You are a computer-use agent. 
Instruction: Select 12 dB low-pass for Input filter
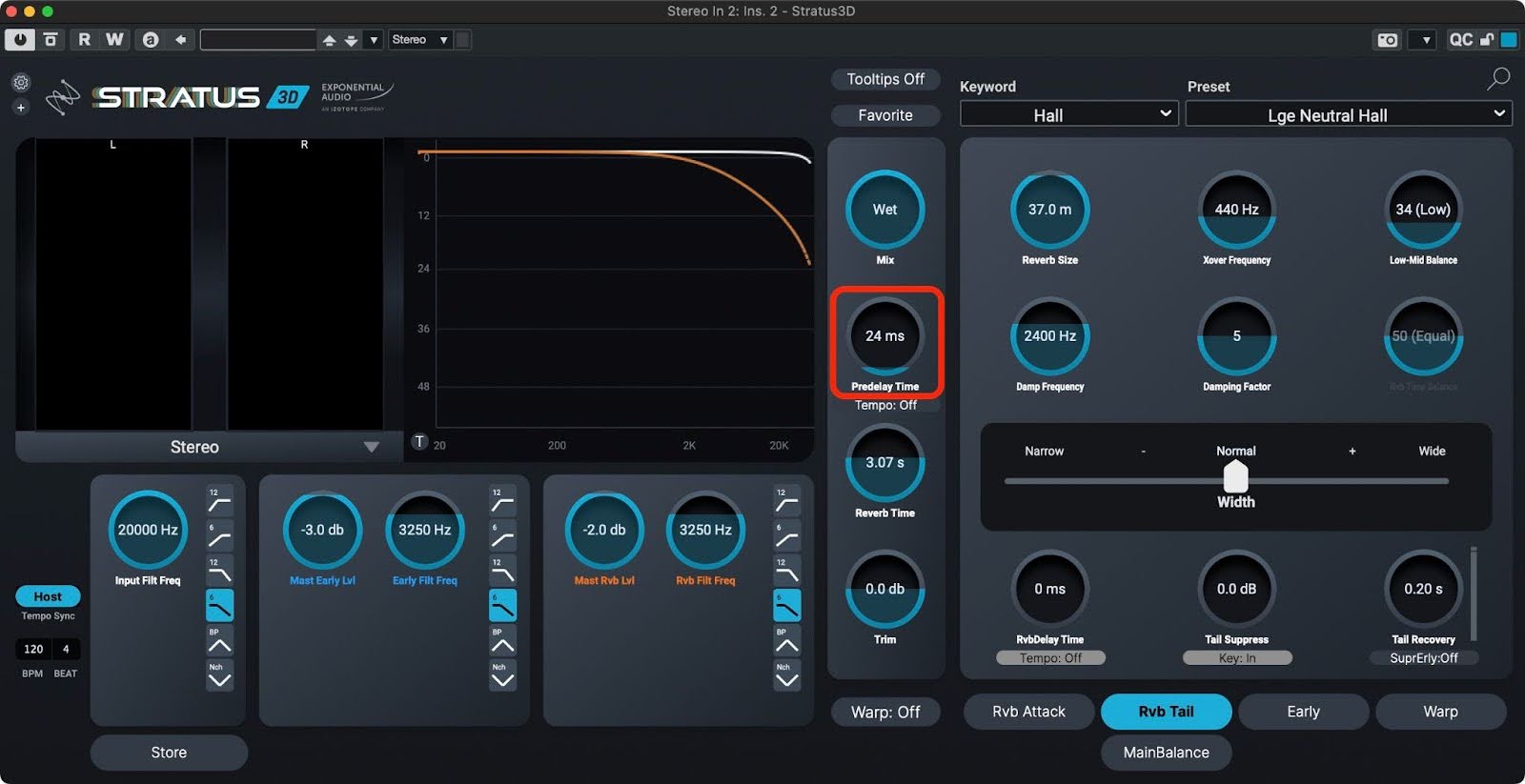(x=219, y=571)
